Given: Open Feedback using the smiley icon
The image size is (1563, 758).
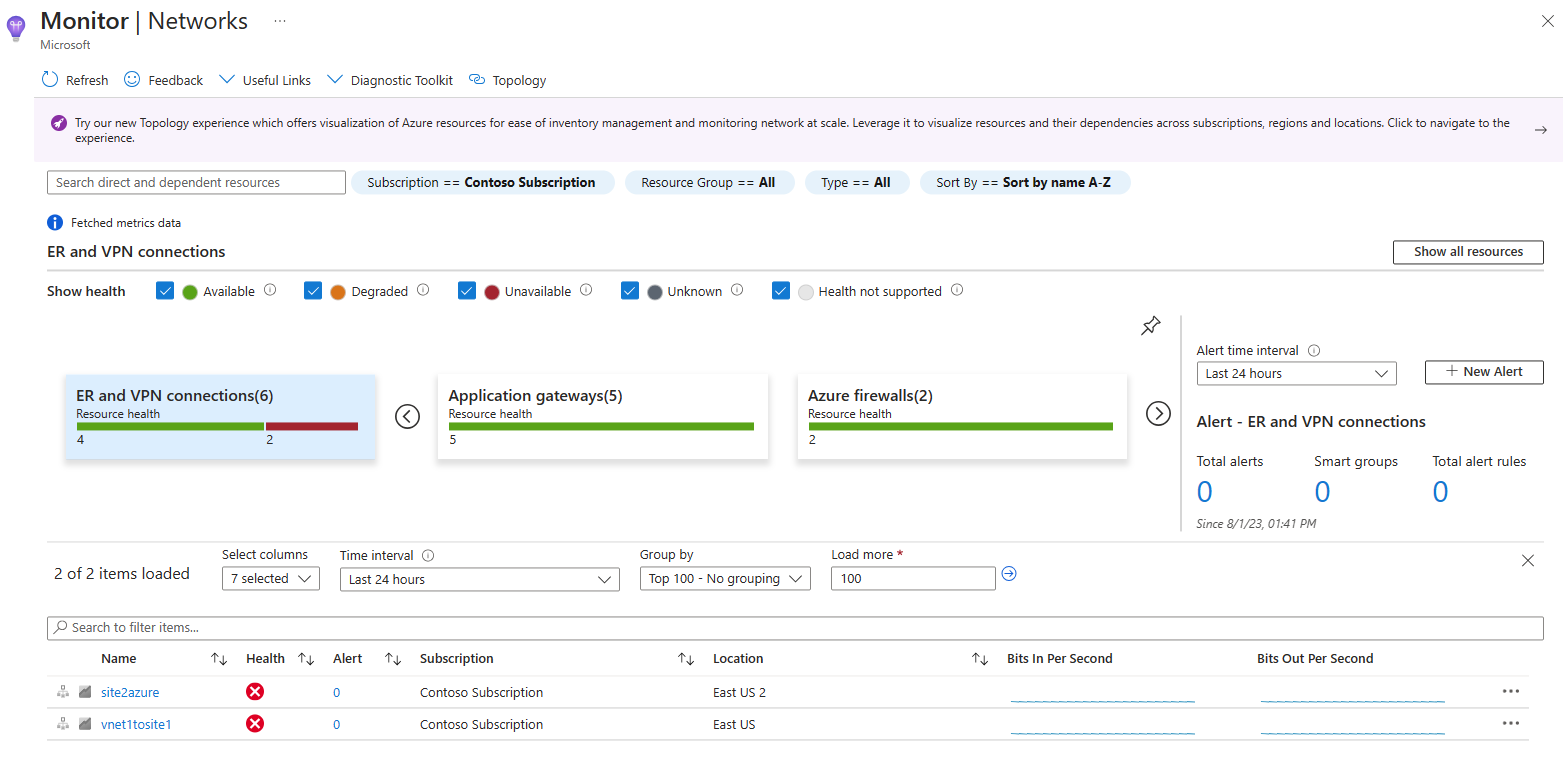Looking at the screenshot, I should (x=131, y=79).
